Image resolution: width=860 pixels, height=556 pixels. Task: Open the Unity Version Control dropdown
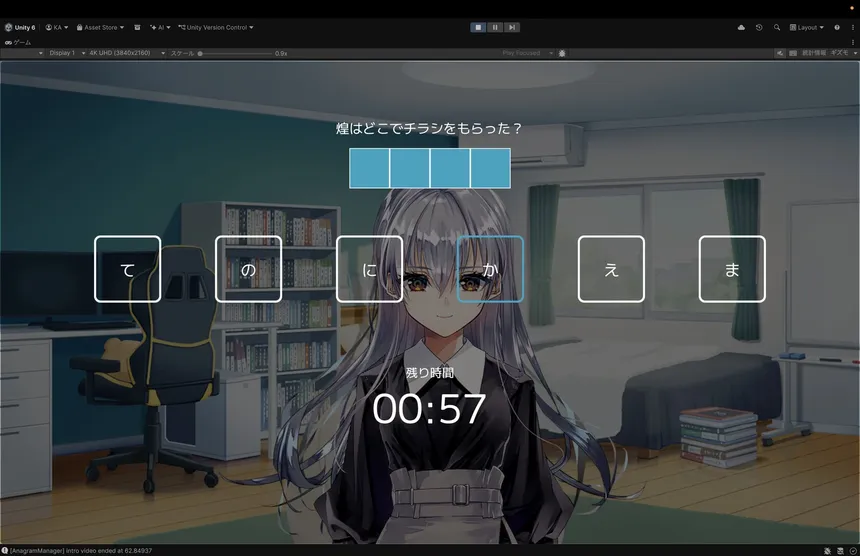point(216,27)
